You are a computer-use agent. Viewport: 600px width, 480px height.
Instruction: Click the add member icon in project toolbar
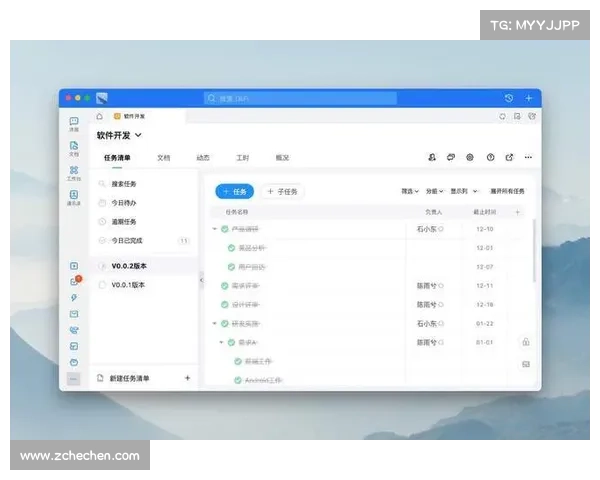(432, 157)
